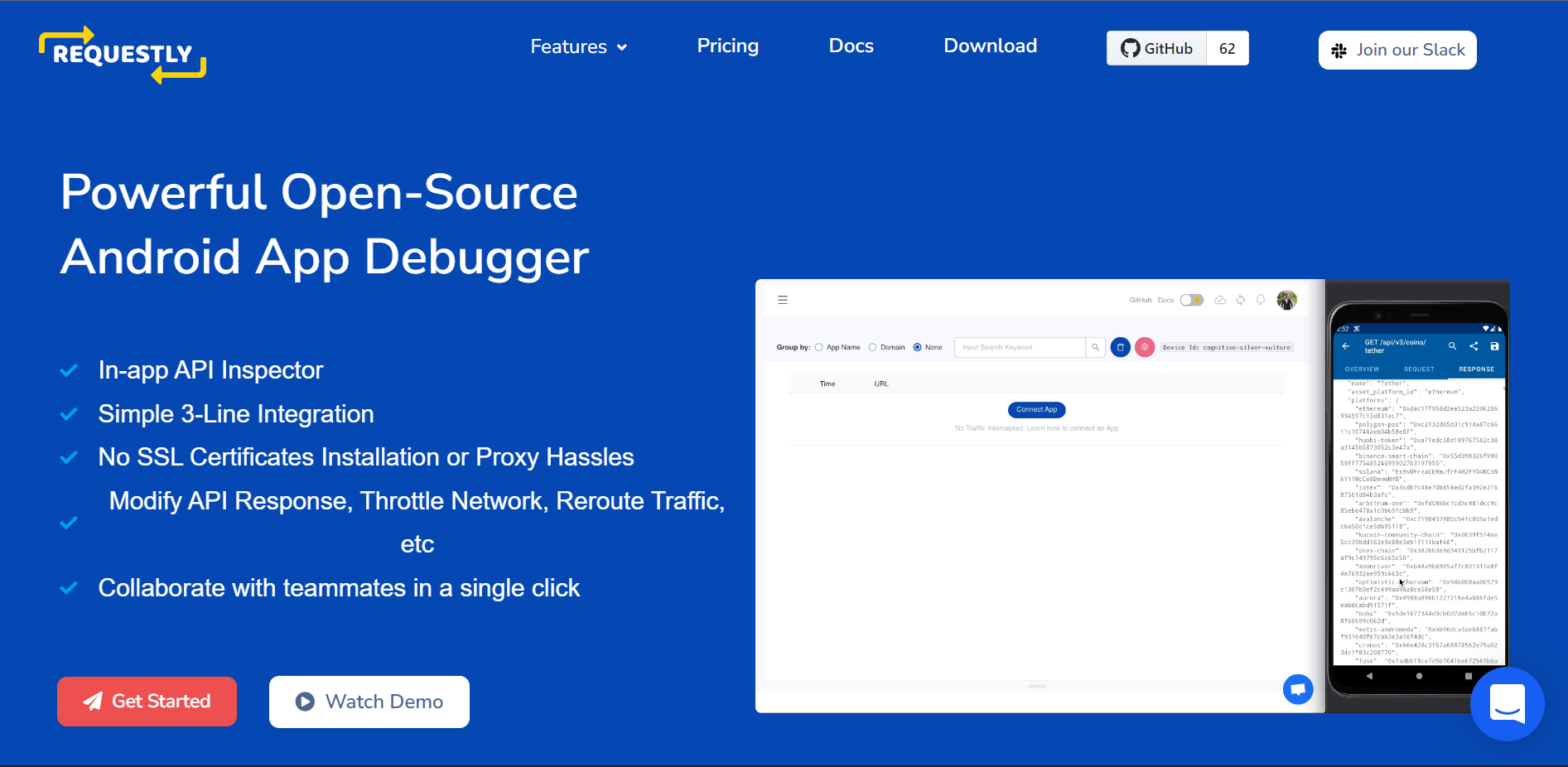Go to the Download page
This screenshot has width=1568, height=767.
tap(991, 46)
